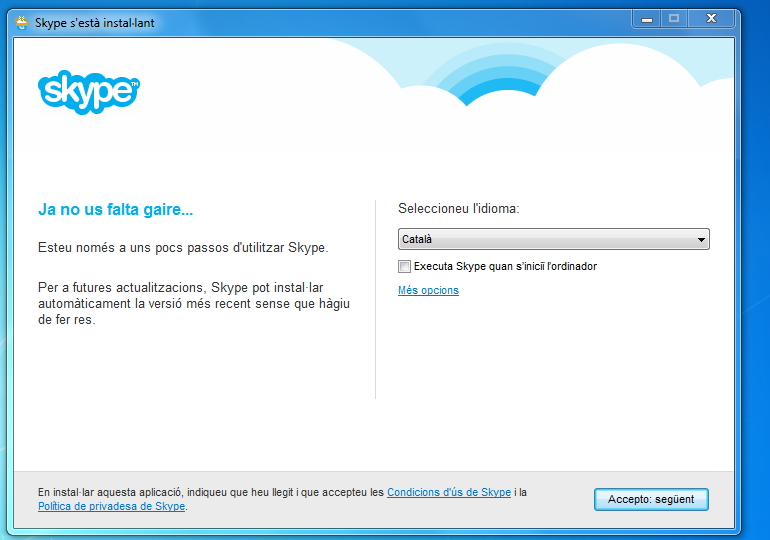Click the "Esteu només a uns pocs passos" sentence
Image resolution: width=770 pixels, height=540 pixels.
182,247
